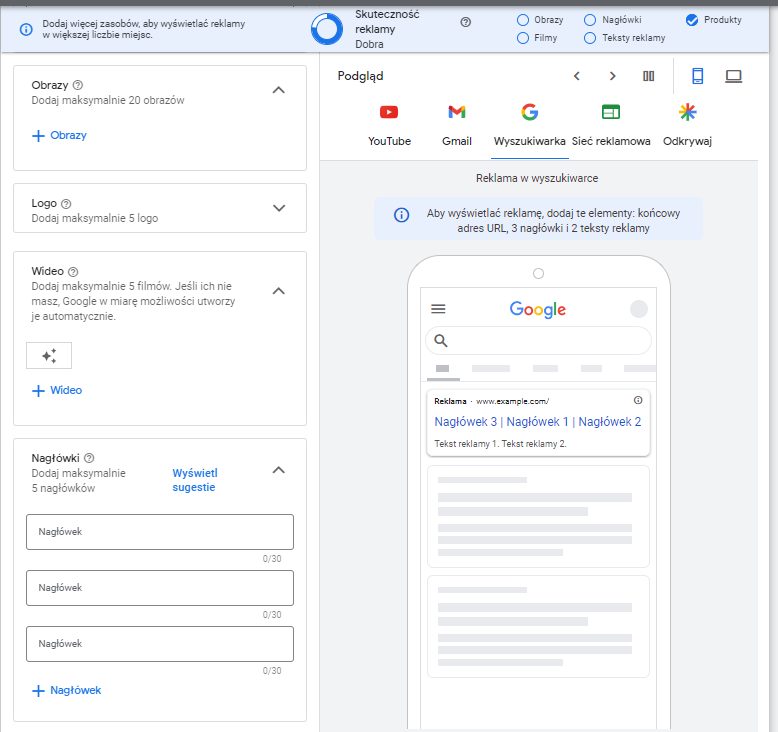Switch to the Gmail preview tab
The width and height of the screenshot is (778, 732).
click(456, 124)
